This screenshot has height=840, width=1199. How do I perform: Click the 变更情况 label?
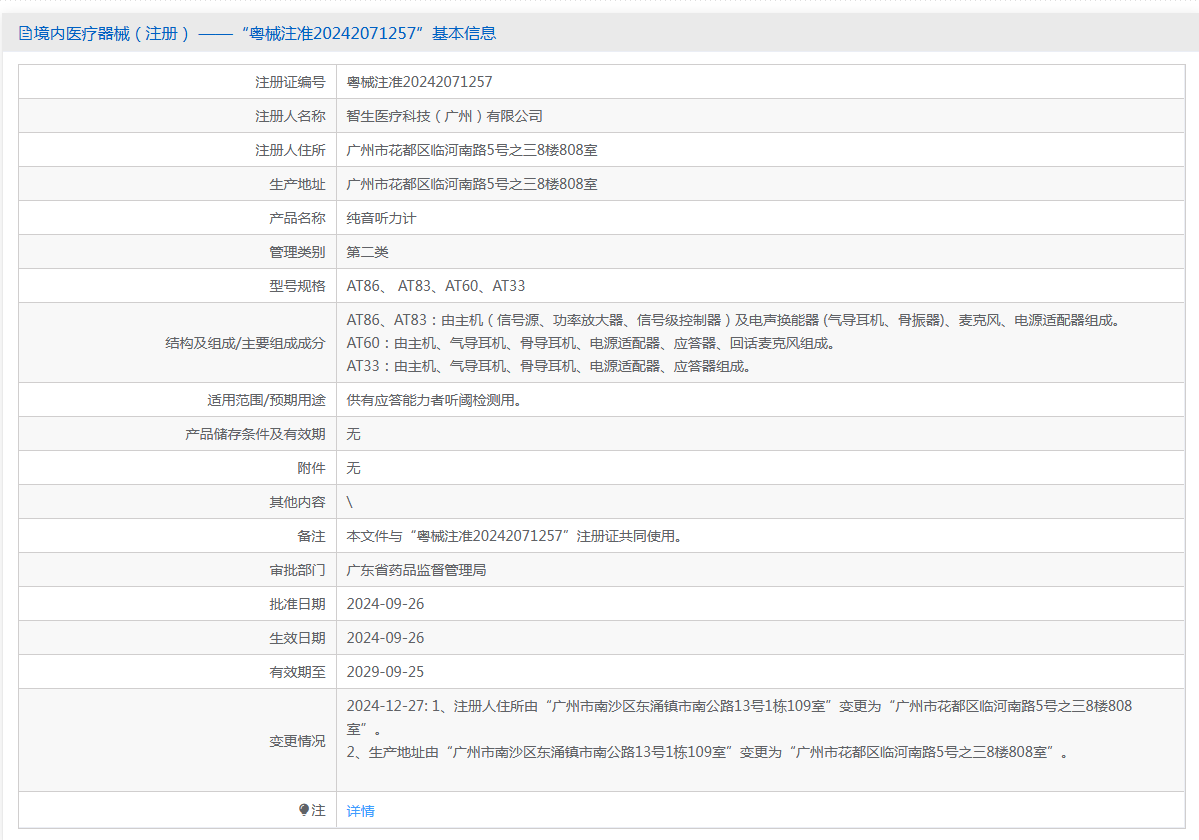(297, 741)
